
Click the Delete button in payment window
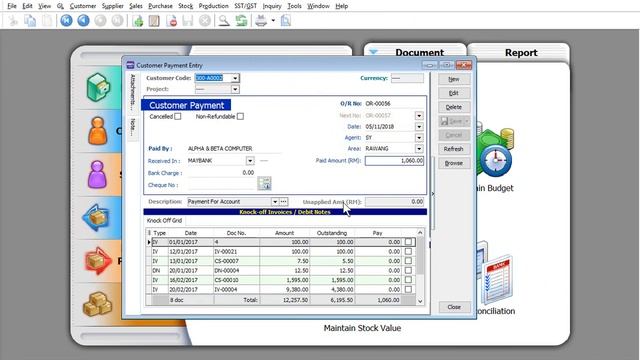pyautogui.click(x=454, y=107)
